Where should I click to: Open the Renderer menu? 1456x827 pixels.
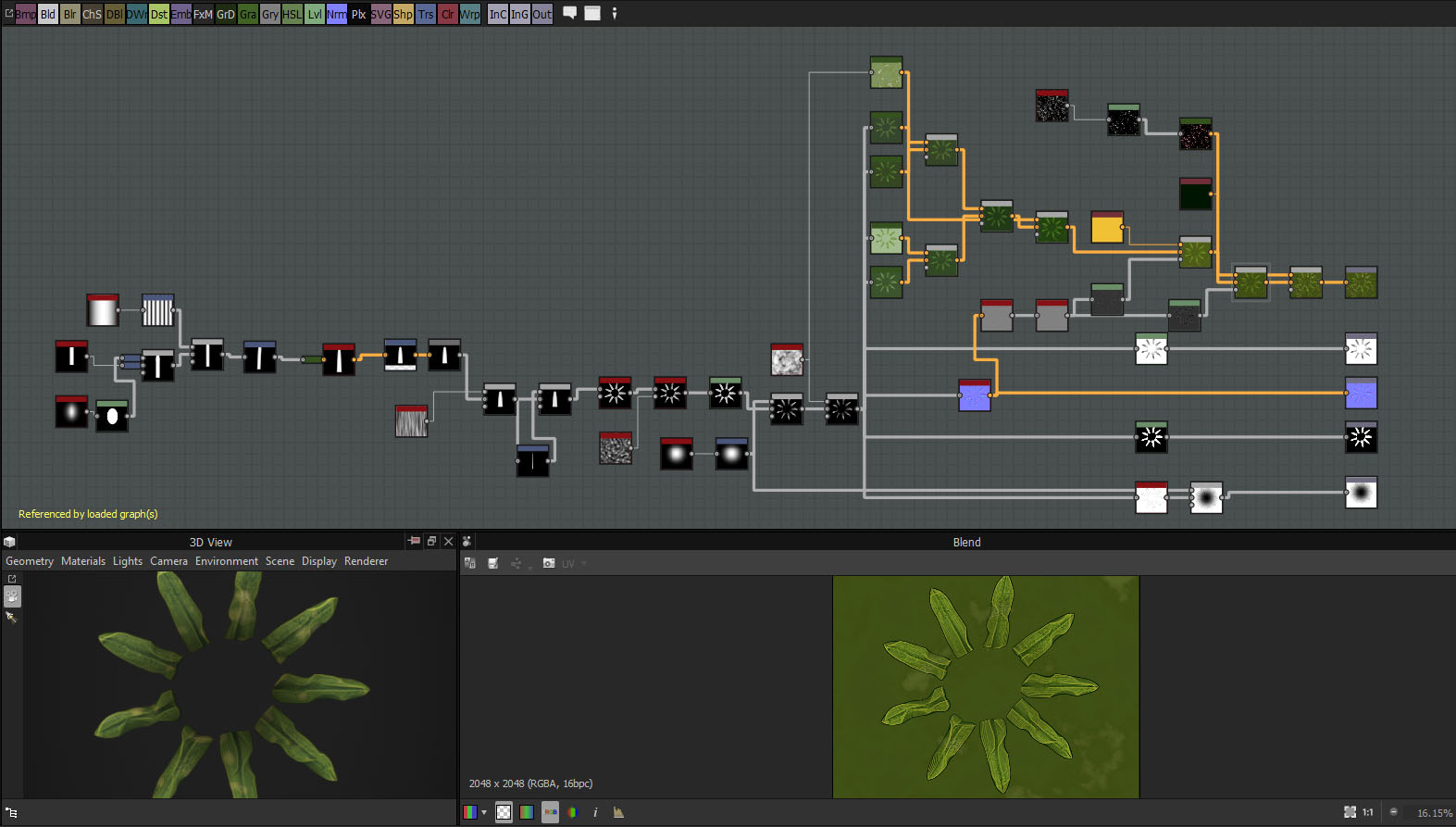(x=366, y=561)
